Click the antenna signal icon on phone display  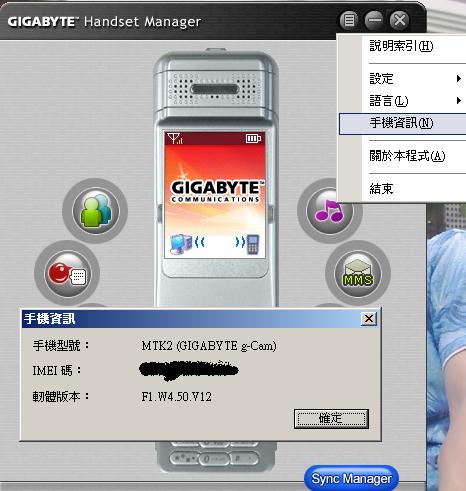click(175, 138)
